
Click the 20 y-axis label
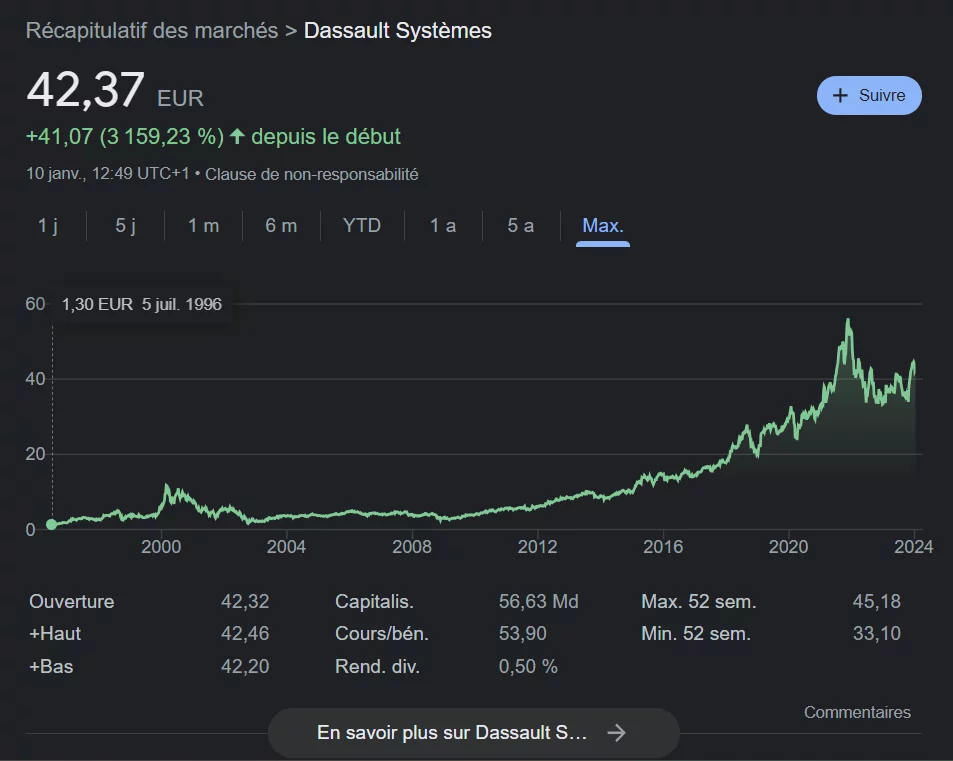pos(35,454)
